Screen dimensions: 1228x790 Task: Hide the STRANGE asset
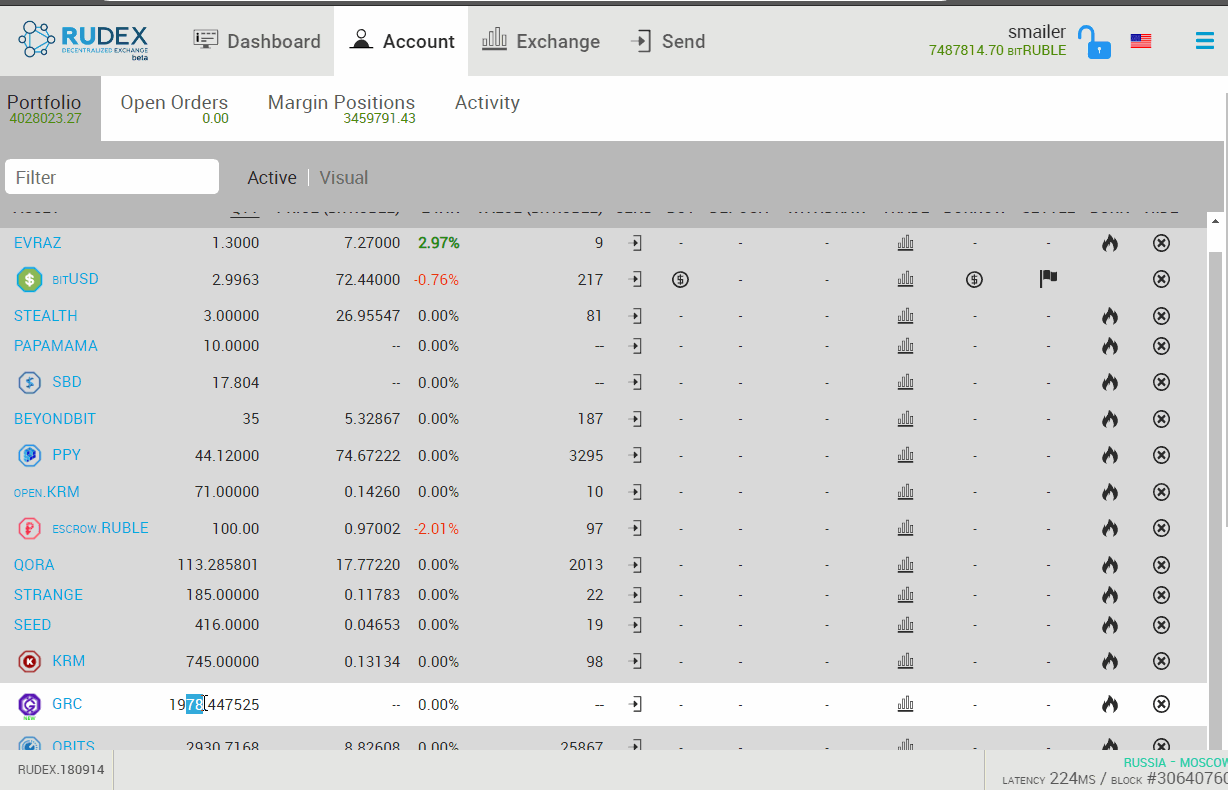point(1161,595)
